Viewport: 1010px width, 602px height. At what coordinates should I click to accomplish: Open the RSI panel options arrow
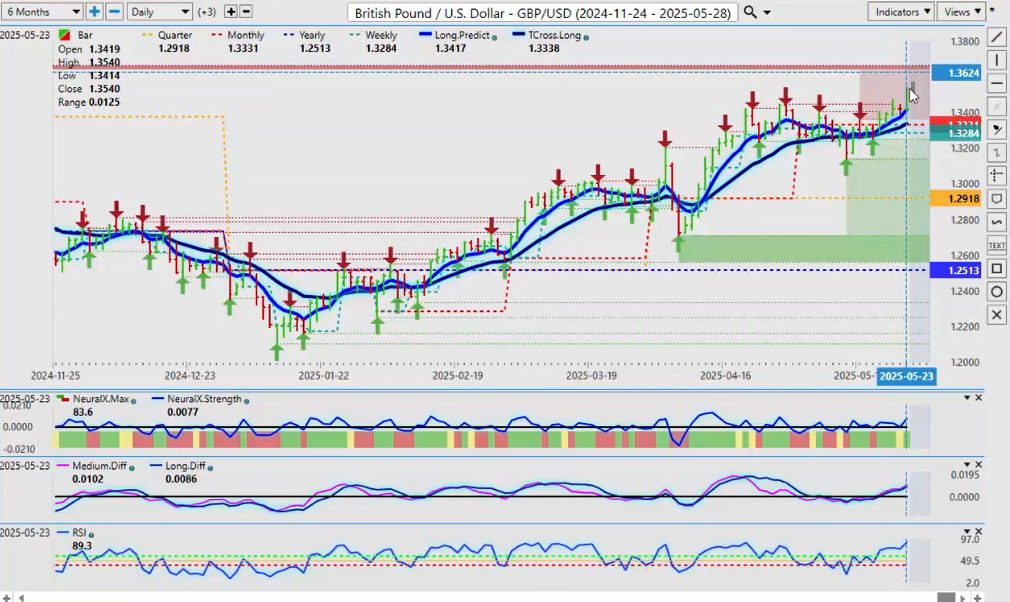click(x=967, y=531)
